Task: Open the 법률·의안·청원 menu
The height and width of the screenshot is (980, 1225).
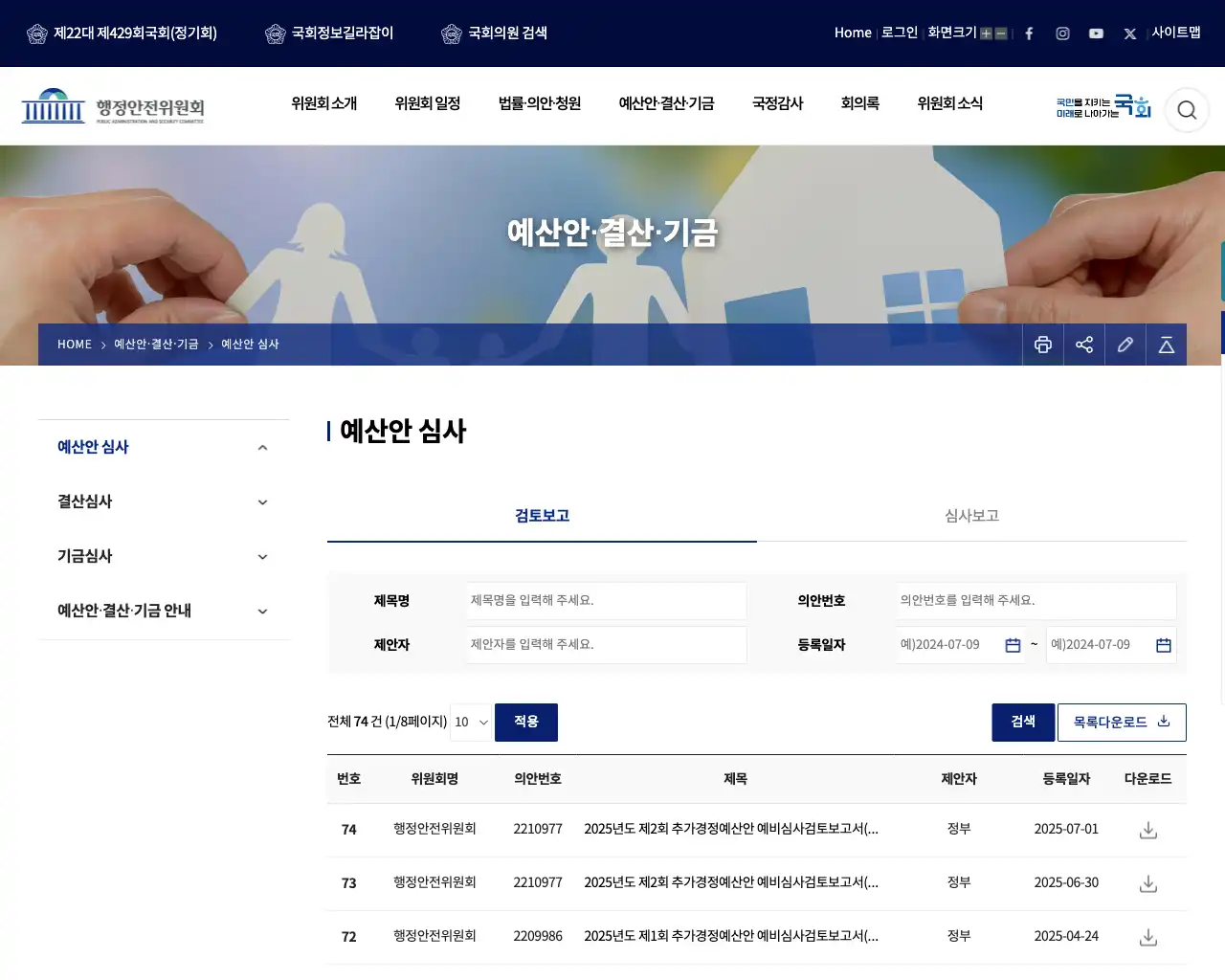Action: (540, 103)
